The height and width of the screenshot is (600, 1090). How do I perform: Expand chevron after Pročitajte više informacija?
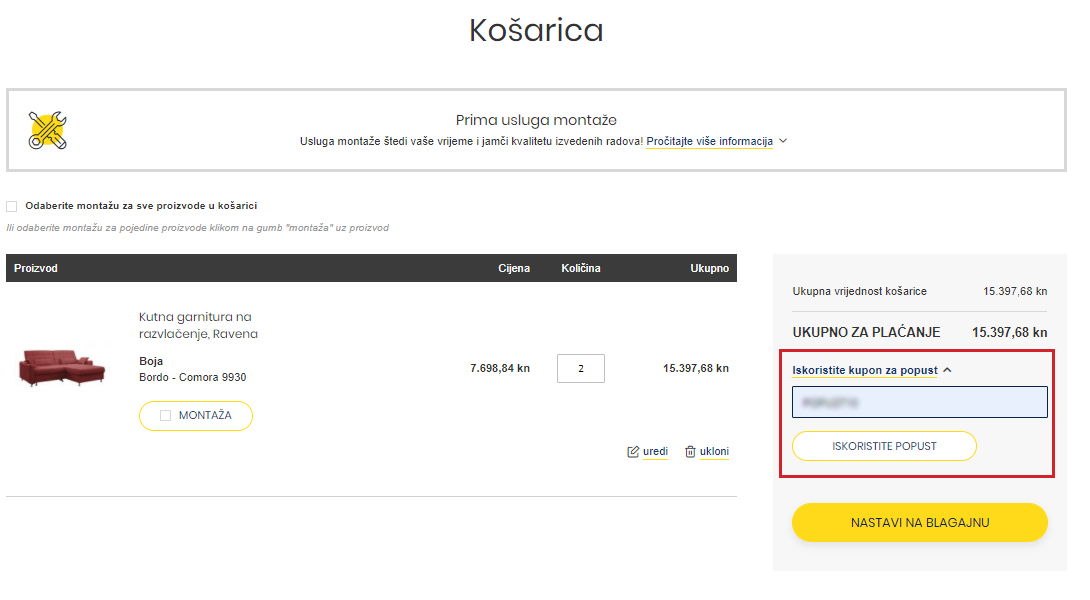(783, 141)
